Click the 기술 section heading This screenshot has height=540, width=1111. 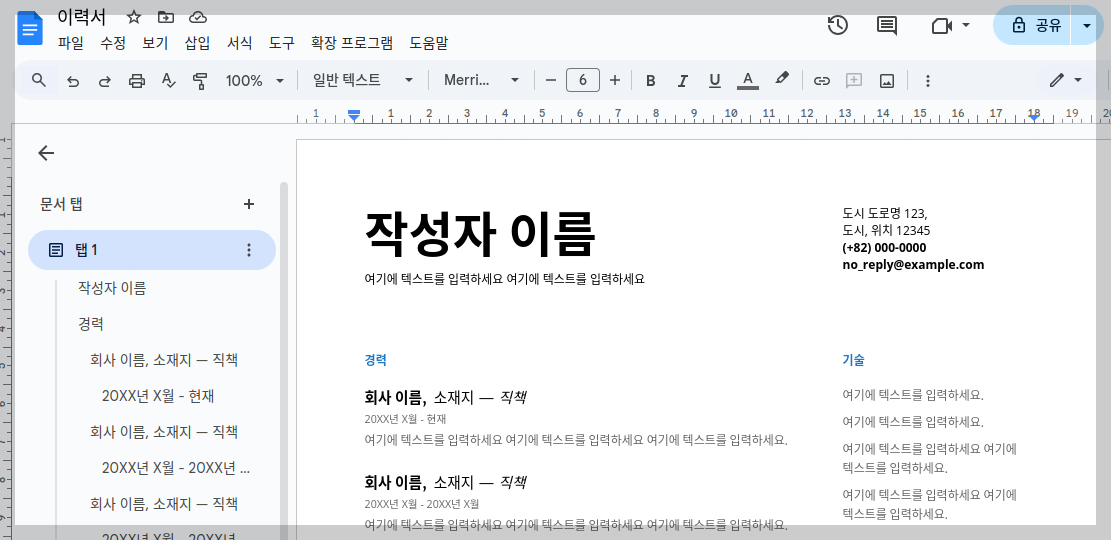pyautogui.click(x=853, y=360)
